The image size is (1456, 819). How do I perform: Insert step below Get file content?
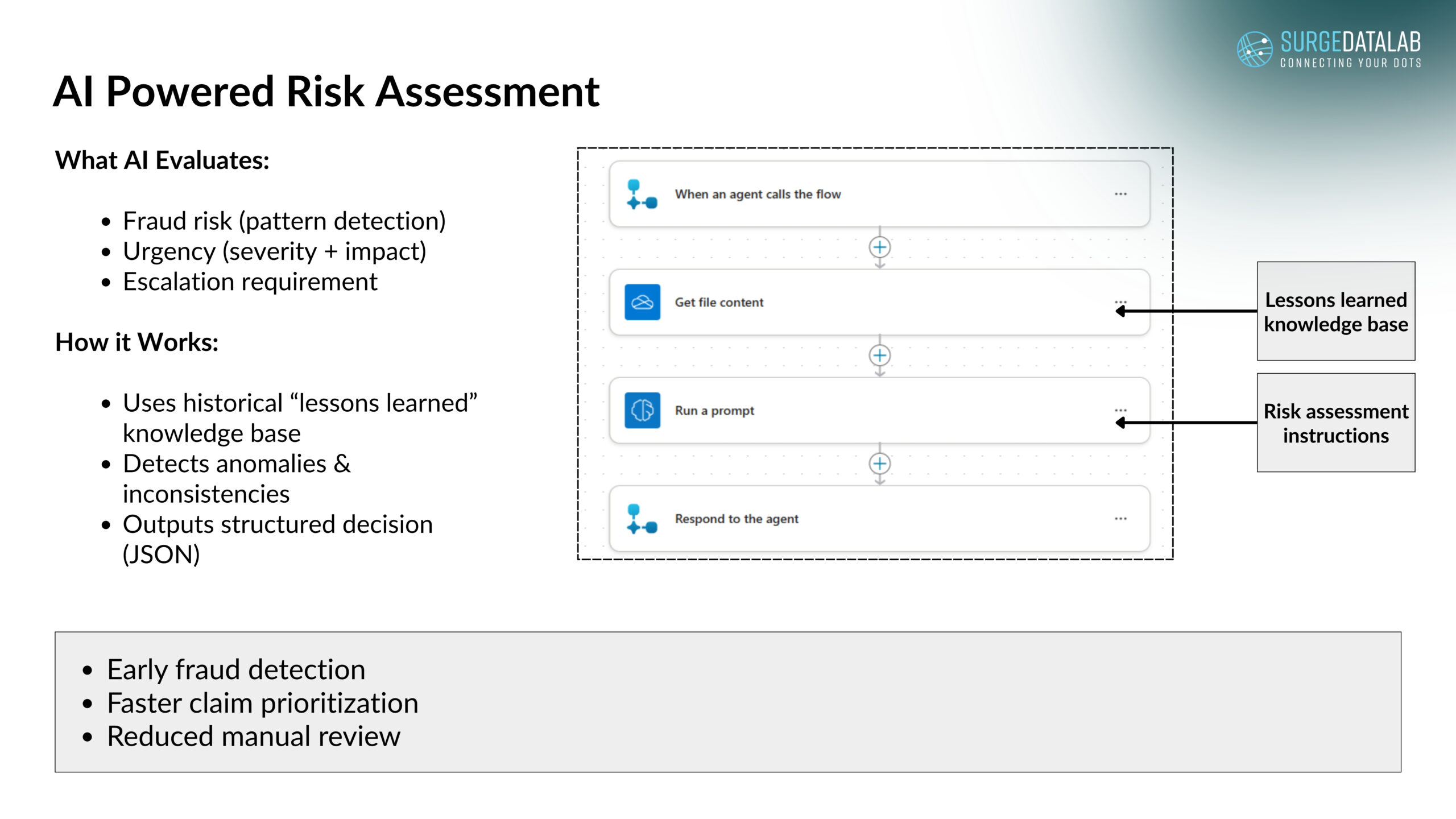tap(880, 355)
